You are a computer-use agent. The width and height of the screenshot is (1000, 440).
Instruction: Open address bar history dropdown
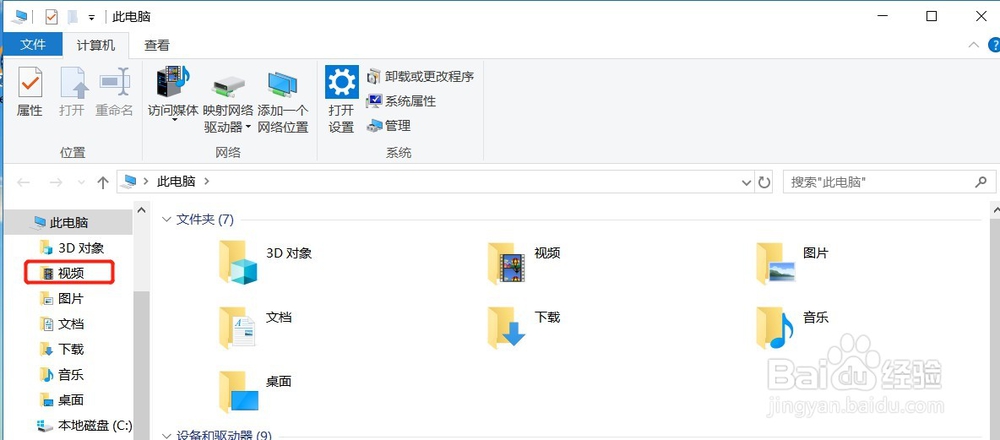[x=747, y=182]
